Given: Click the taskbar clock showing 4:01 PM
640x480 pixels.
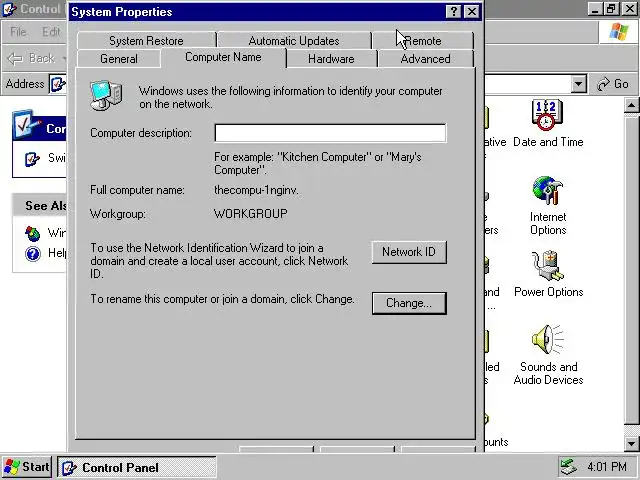Looking at the screenshot, I should tap(607, 467).
